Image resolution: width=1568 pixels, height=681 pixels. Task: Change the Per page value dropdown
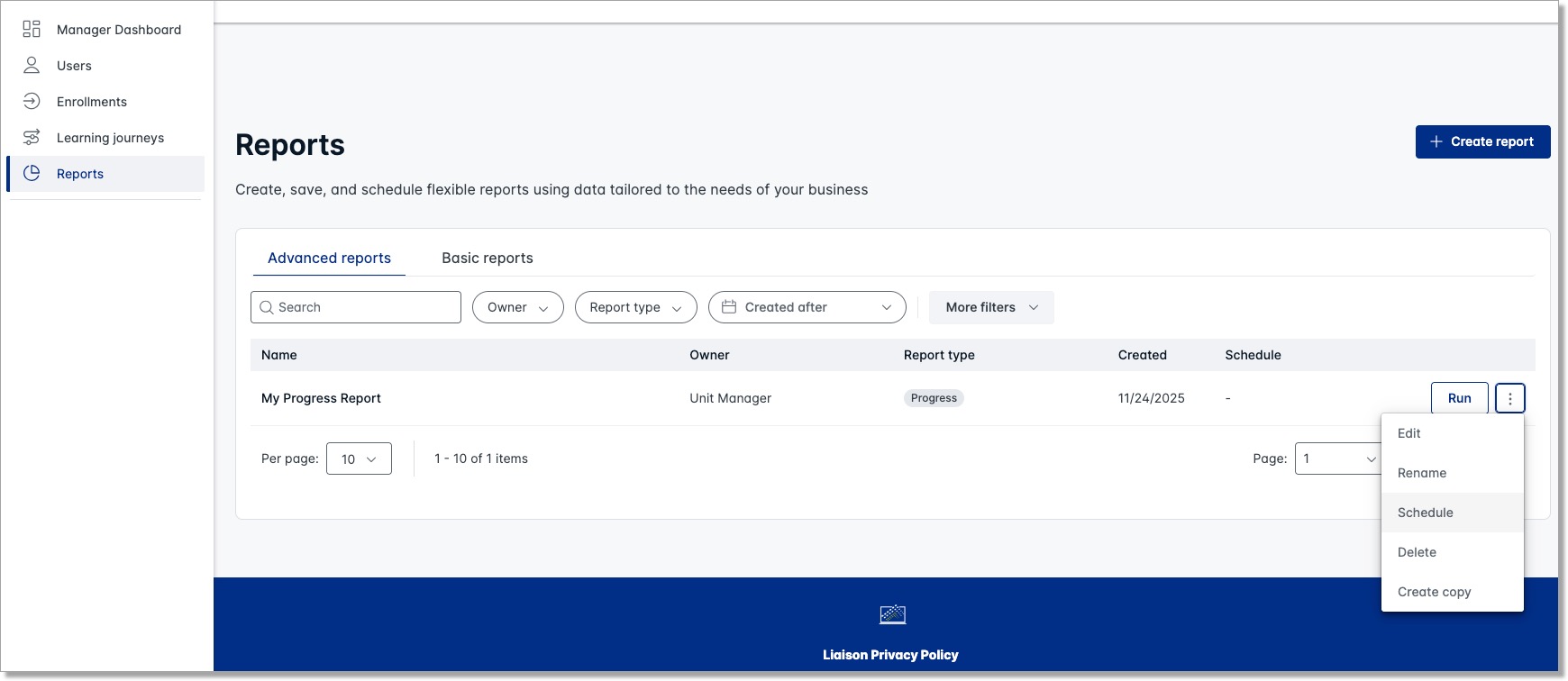(359, 459)
